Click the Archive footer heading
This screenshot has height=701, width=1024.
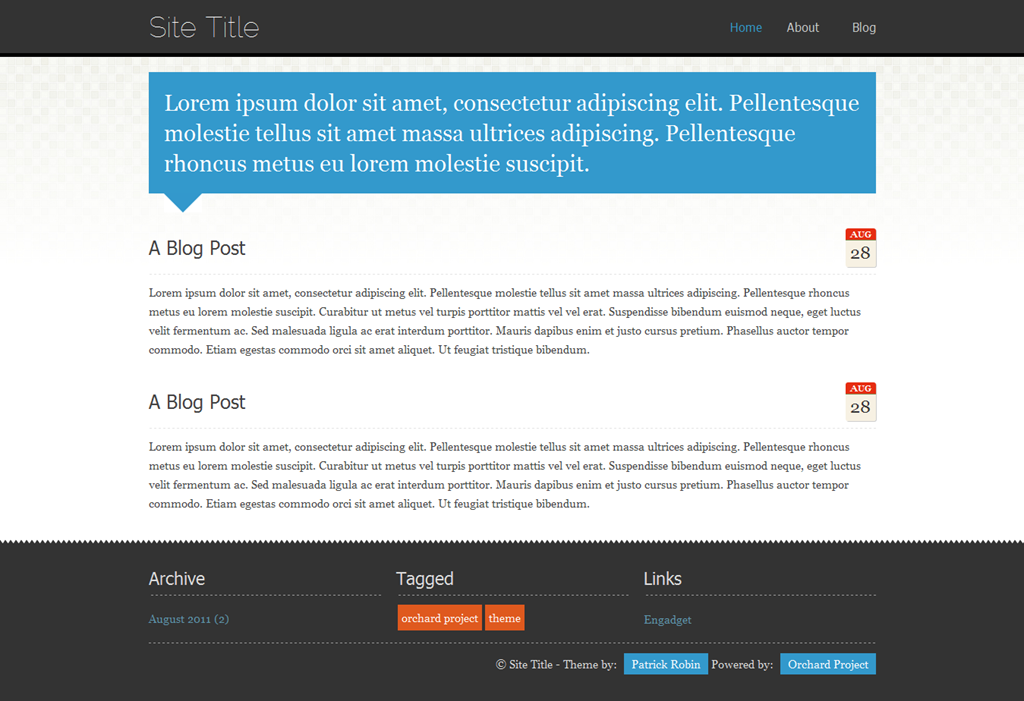click(x=177, y=579)
